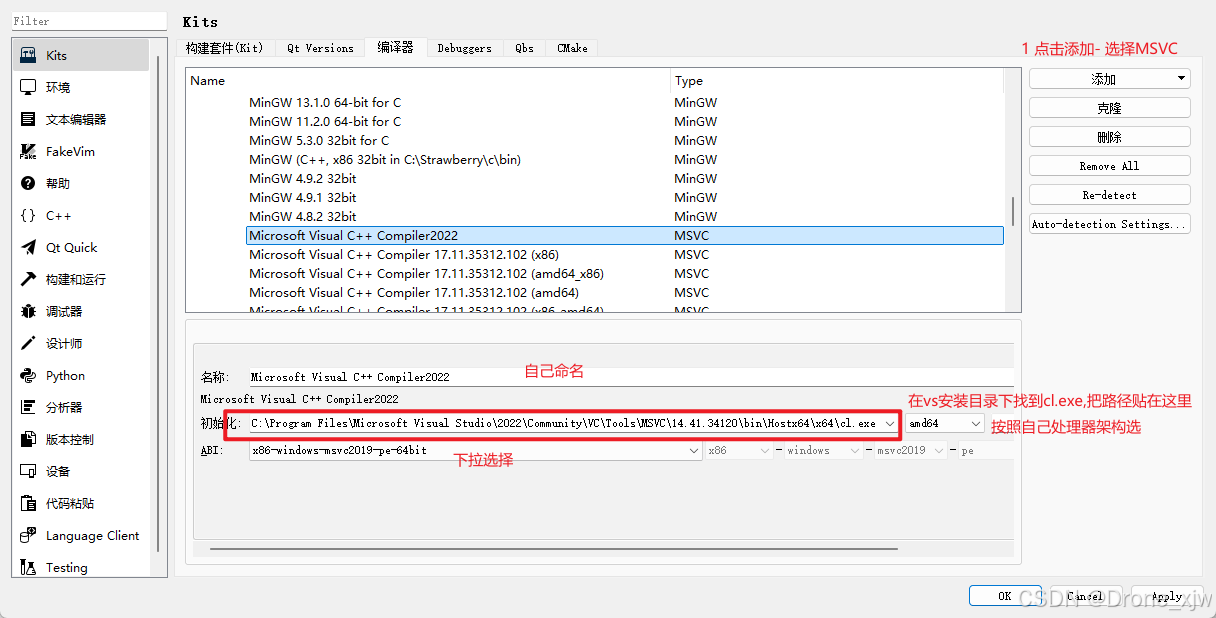Click the Re-detect button

pyautogui.click(x=1109, y=195)
